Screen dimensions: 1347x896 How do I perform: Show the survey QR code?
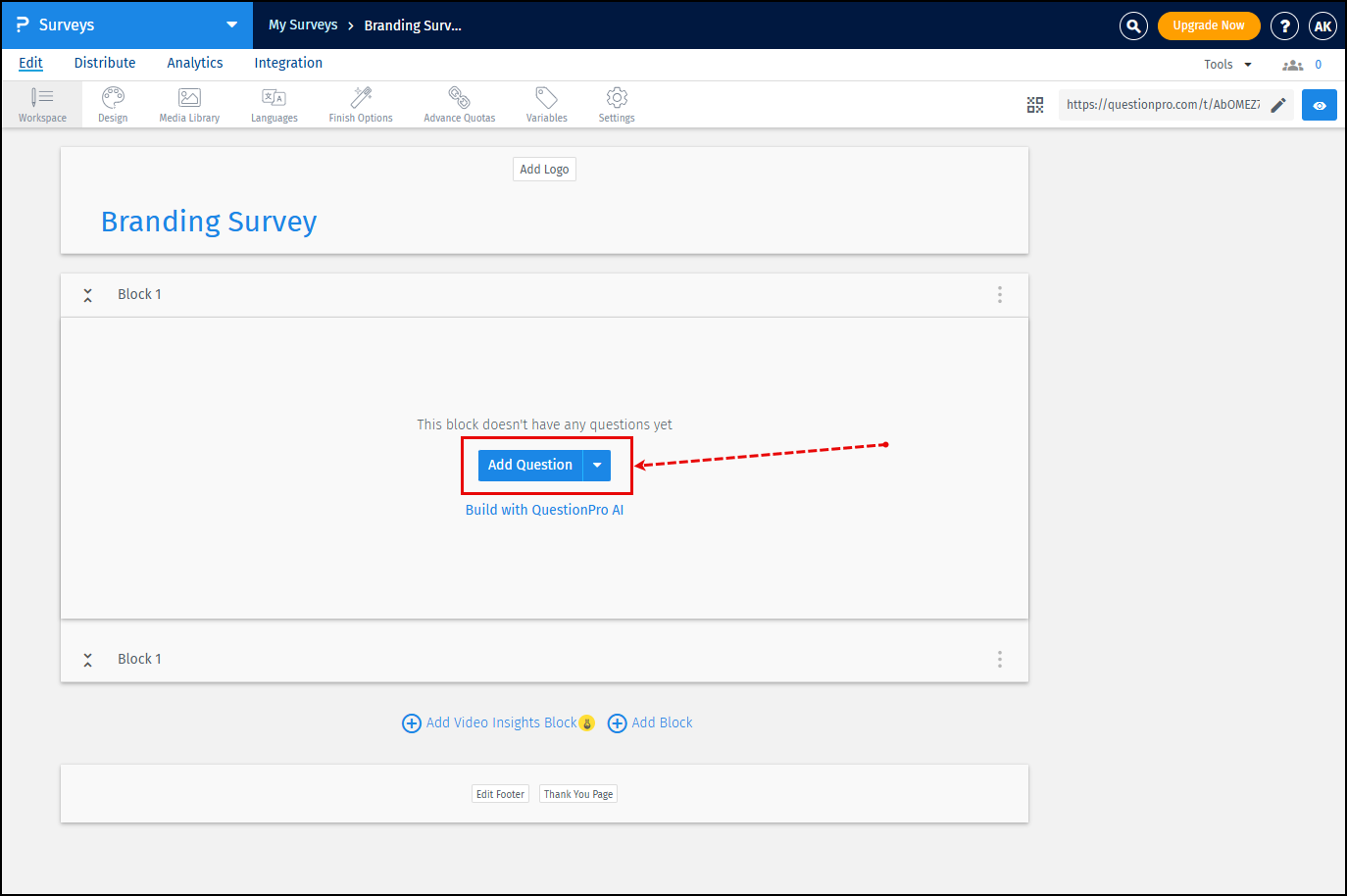[1035, 104]
